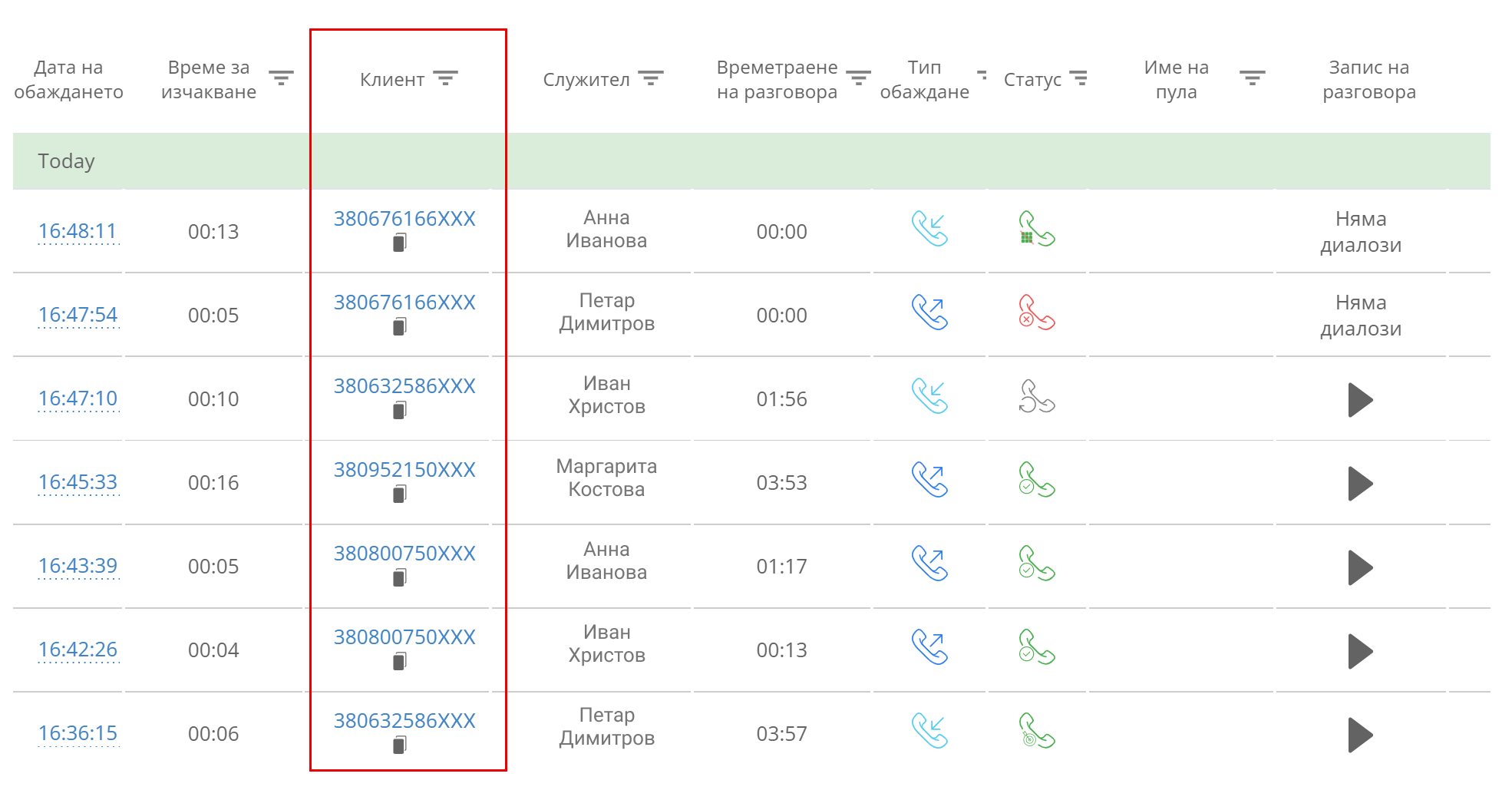Open client 380676166XXX in the 16:47:54 row

pos(404,302)
